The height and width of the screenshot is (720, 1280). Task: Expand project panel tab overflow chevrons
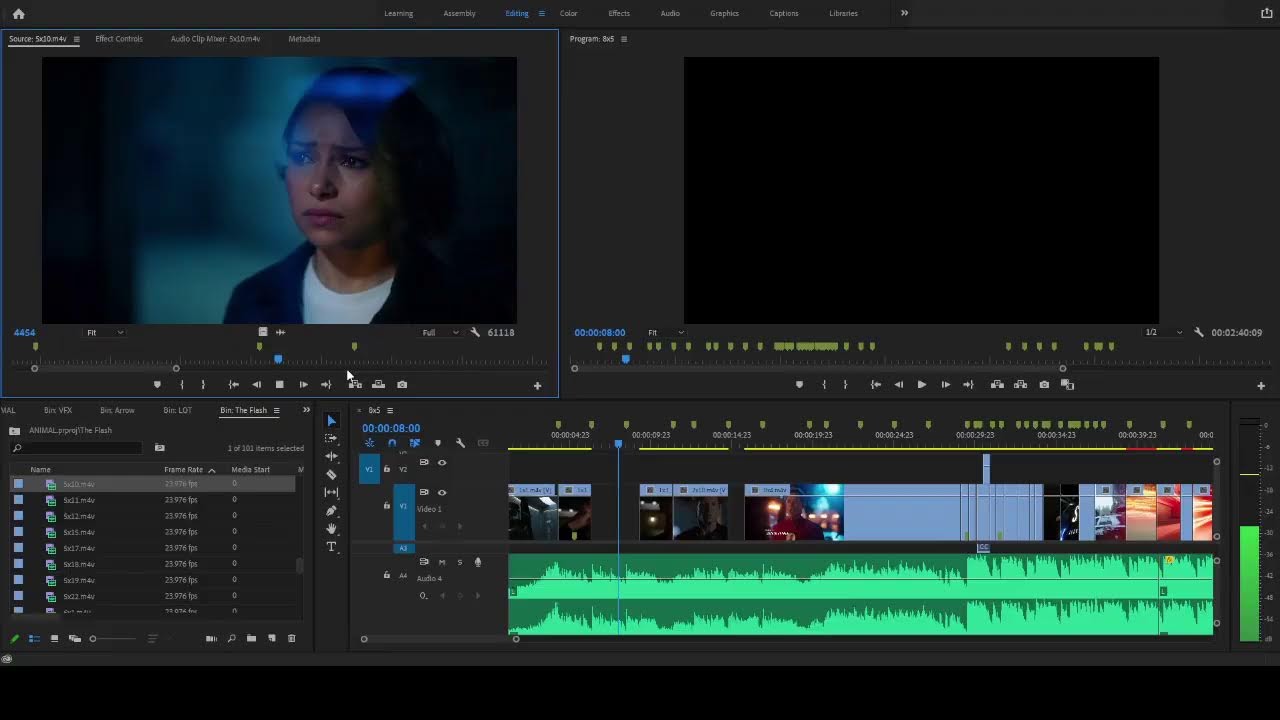click(x=306, y=410)
